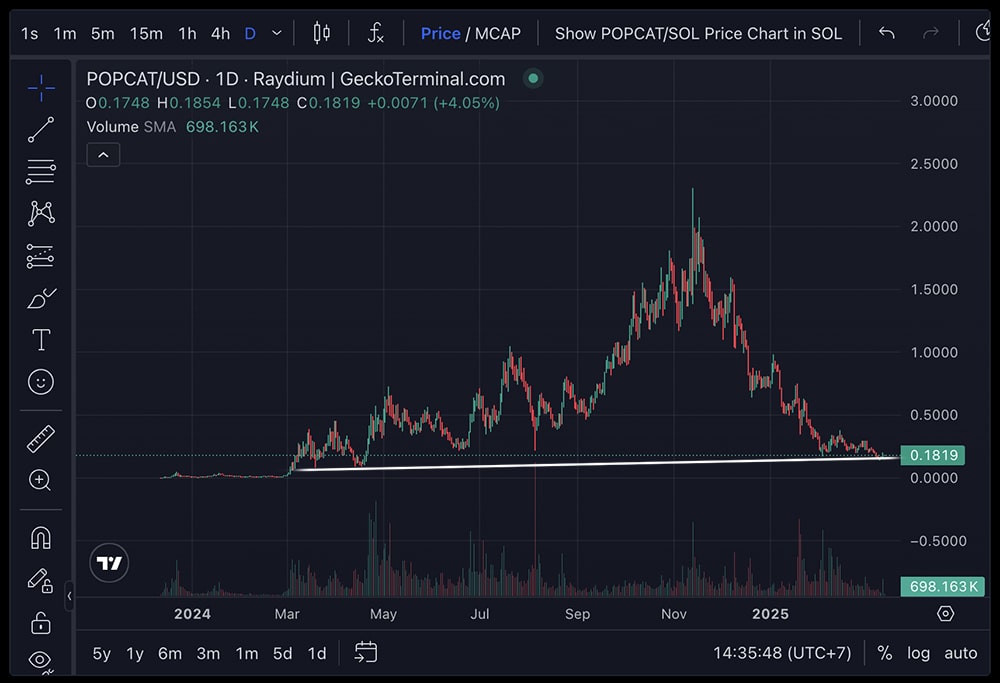Click the 0.1819 current price label
This screenshot has width=1000, height=683.
click(932, 455)
